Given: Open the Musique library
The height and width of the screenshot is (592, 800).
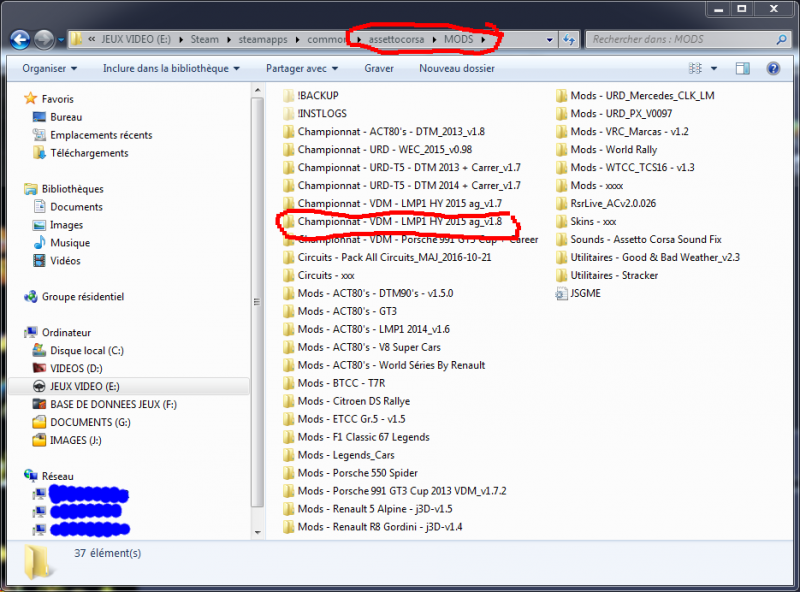Looking at the screenshot, I should click(70, 243).
